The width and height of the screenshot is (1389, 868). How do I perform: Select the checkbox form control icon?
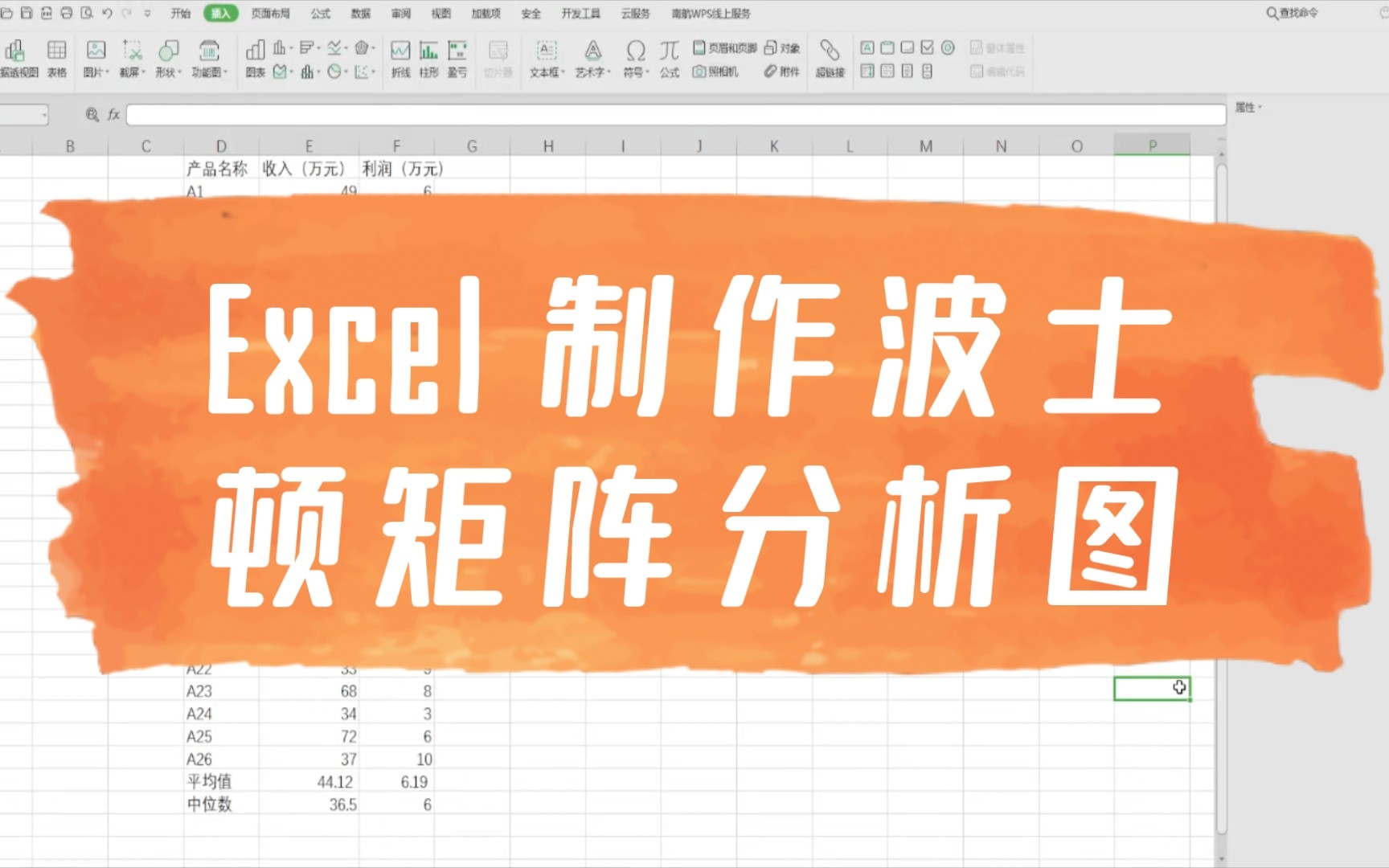pos(928,48)
